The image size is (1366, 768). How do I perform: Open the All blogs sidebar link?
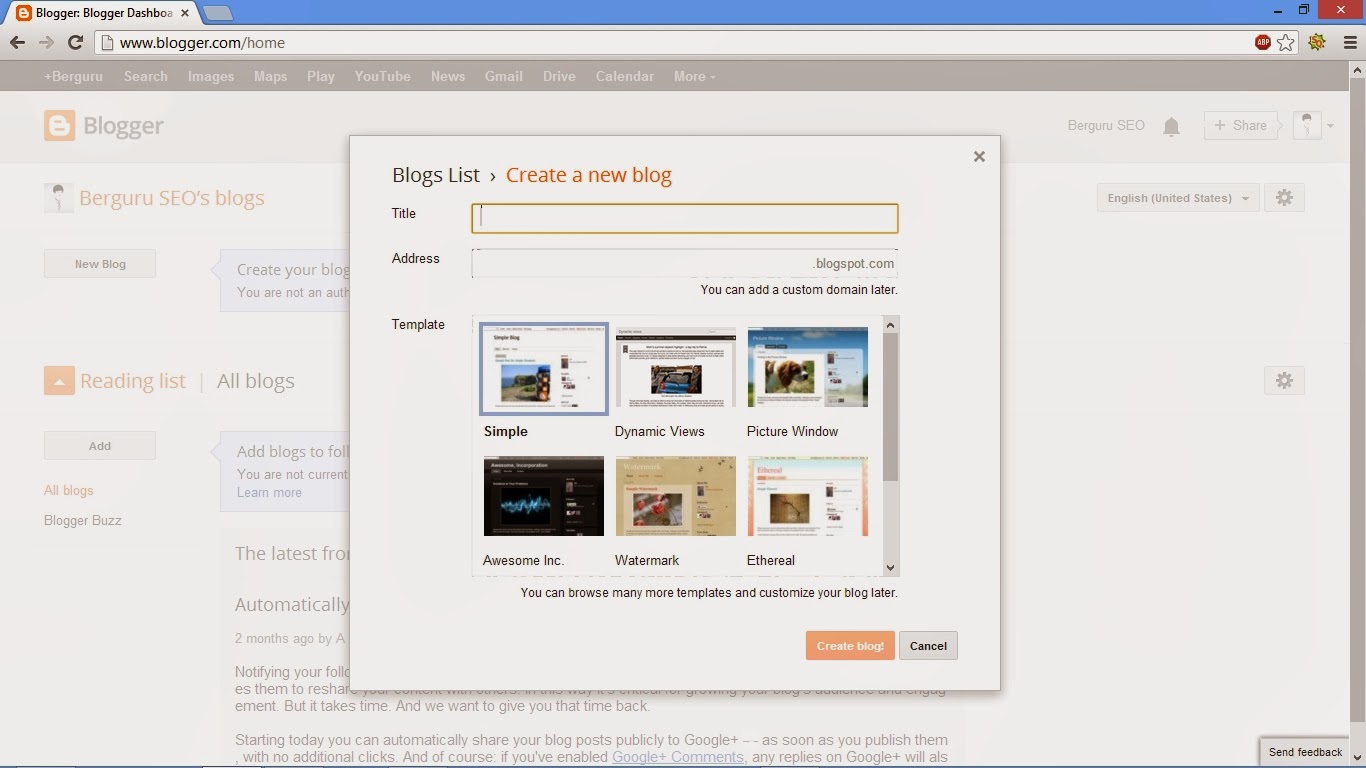point(69,491)
